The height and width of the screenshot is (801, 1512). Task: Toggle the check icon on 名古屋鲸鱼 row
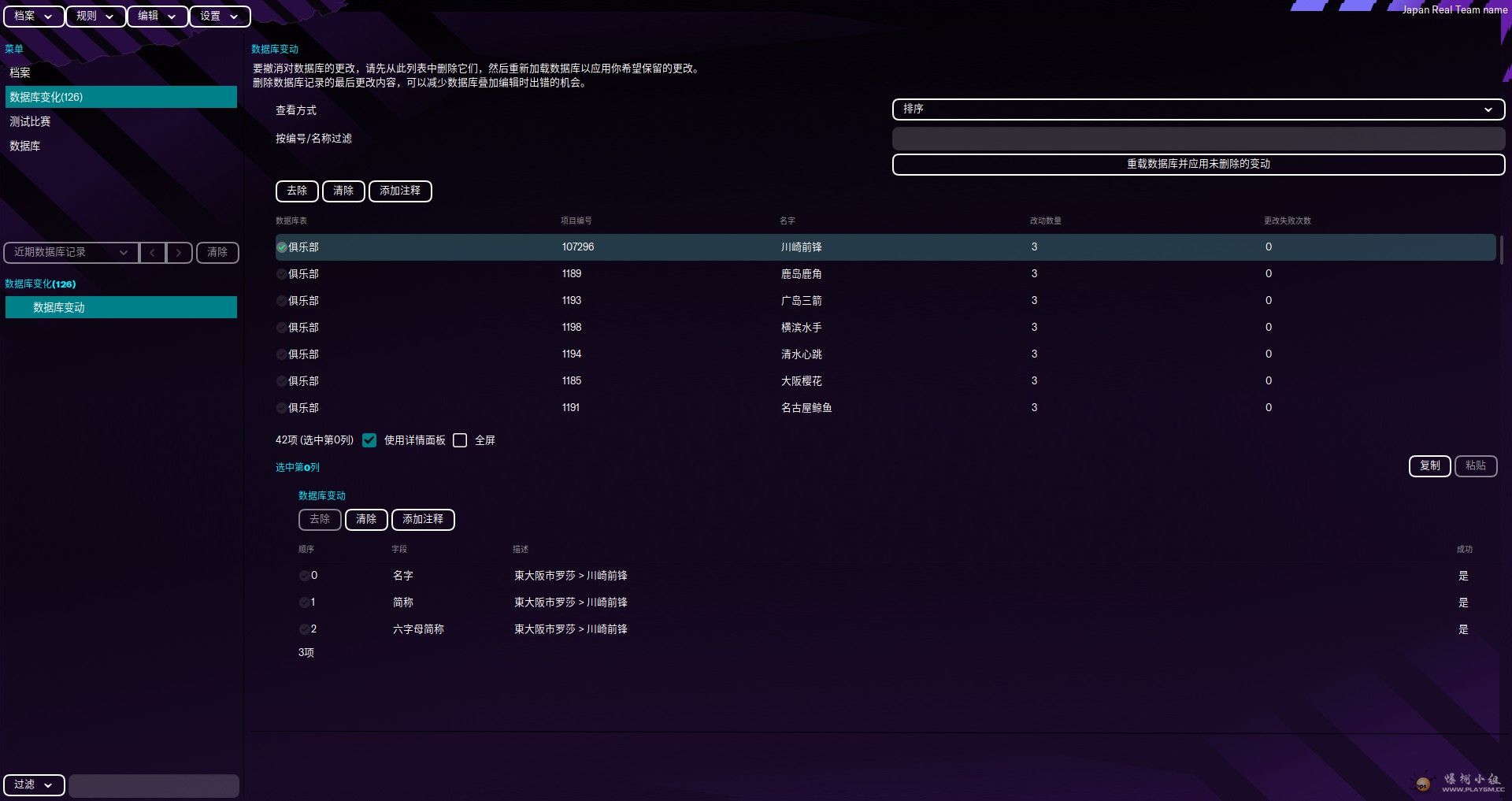(x=282, y=408)
